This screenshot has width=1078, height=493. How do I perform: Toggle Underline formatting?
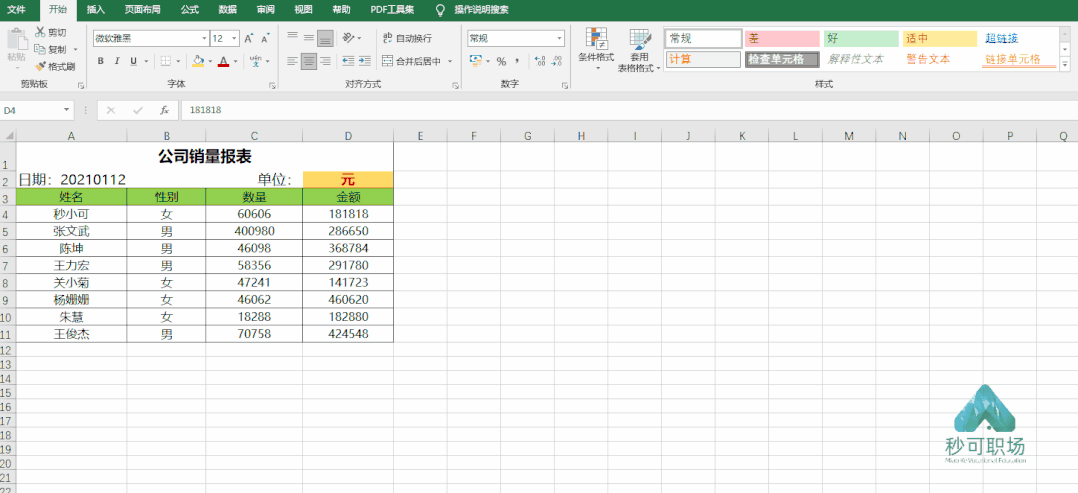(133, 61)
